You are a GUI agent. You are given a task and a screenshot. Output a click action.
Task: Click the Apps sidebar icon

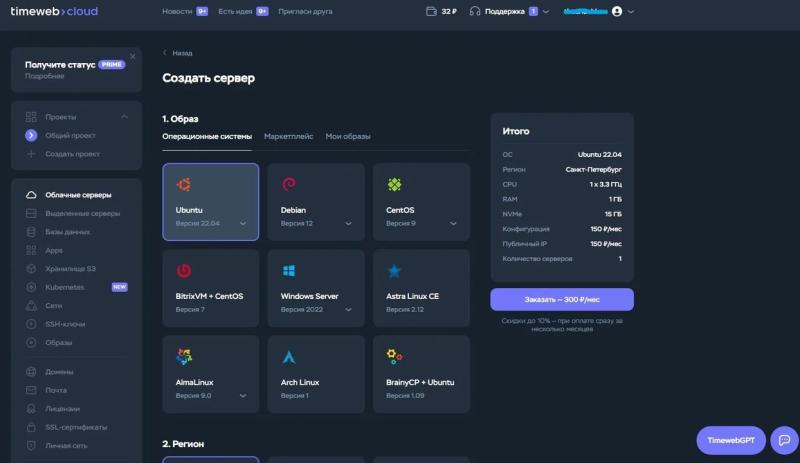[x=31, y=250]
